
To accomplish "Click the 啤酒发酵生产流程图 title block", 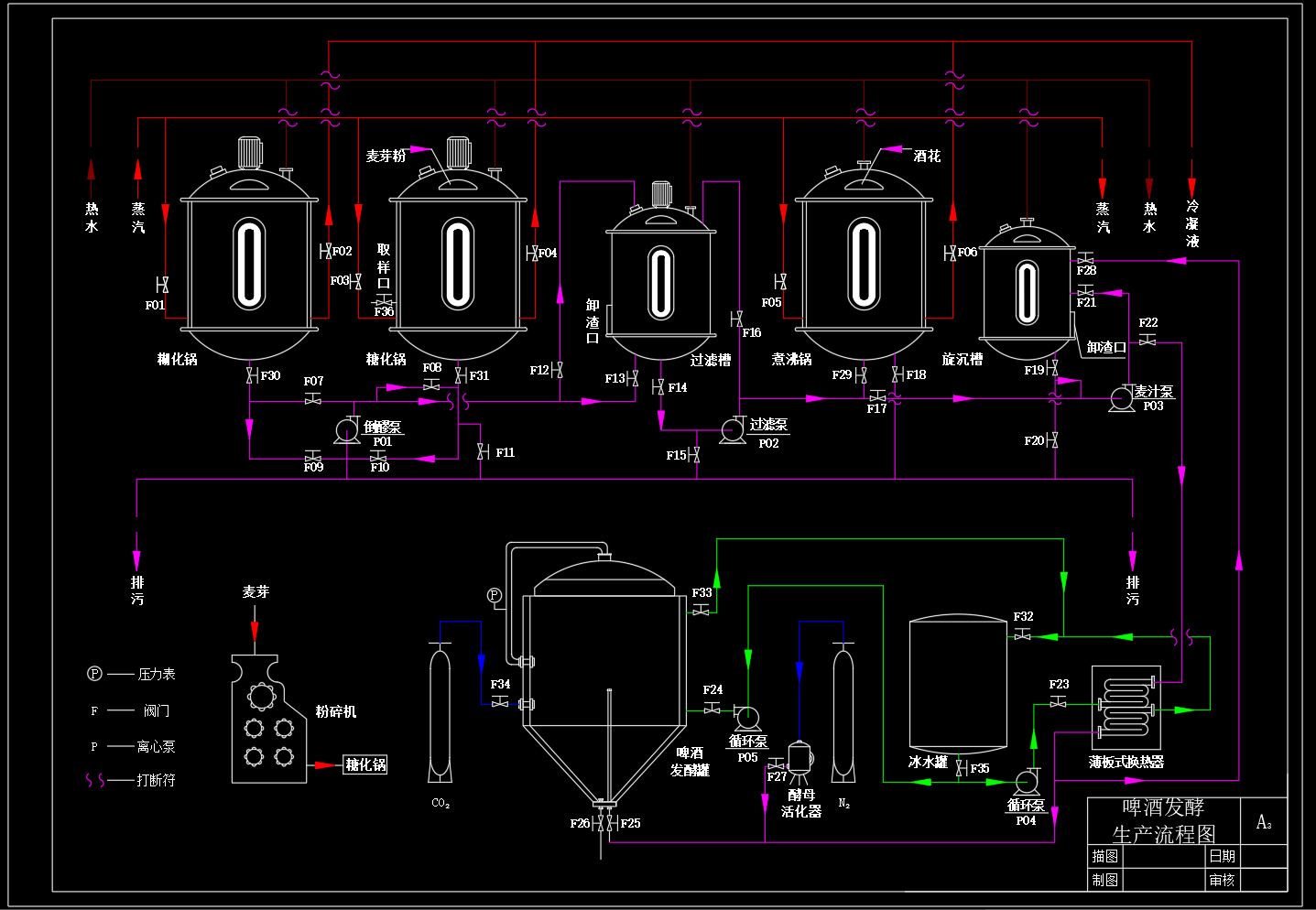I will tap(1164, 820).
